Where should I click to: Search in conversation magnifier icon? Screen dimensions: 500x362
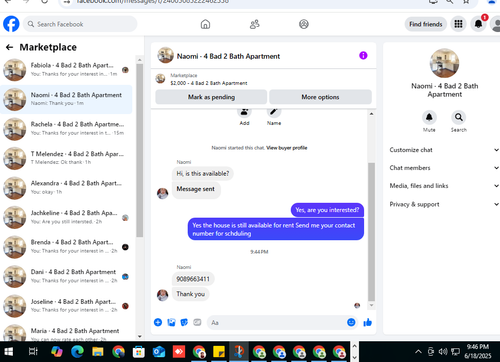(x=459, y=117)
